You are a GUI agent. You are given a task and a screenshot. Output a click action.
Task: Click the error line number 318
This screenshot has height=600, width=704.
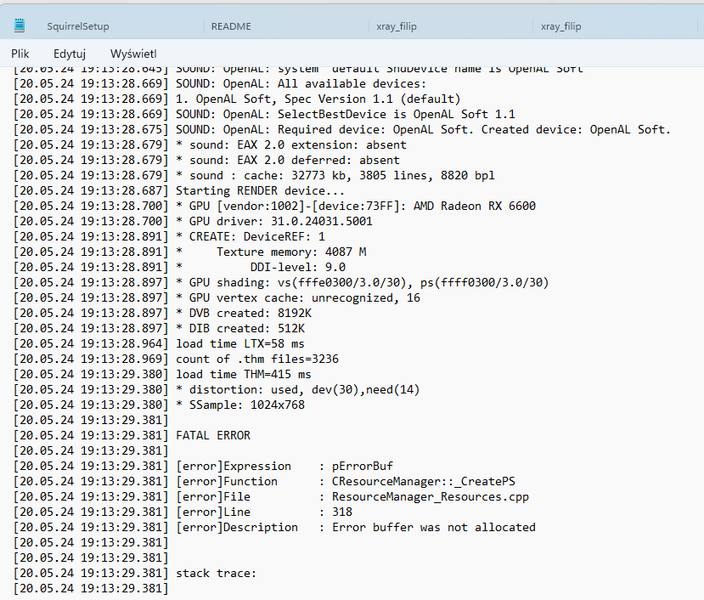coord(342,512)
